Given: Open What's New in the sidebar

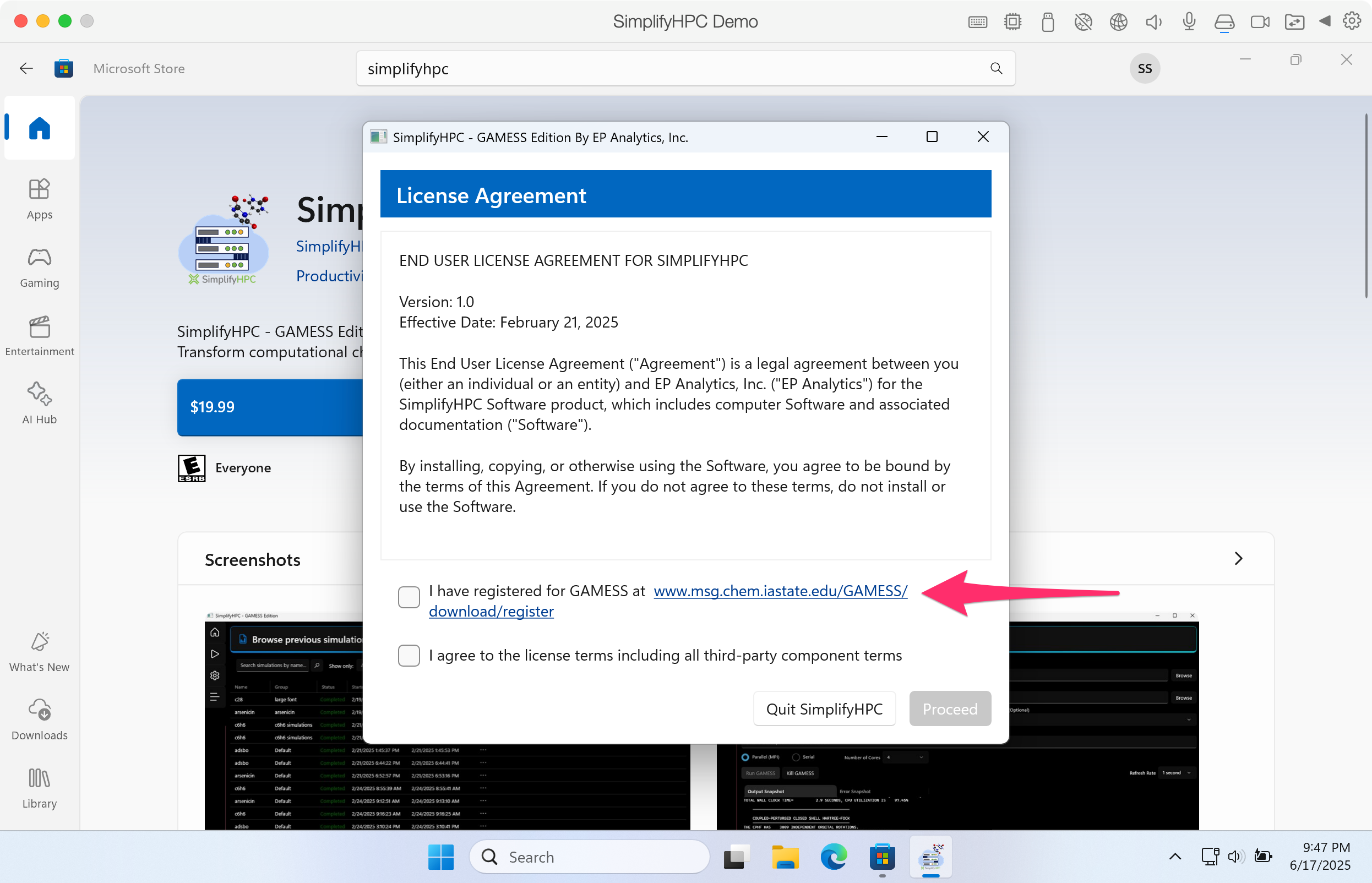Looking at the screenshot, I should tap(39, 652).
